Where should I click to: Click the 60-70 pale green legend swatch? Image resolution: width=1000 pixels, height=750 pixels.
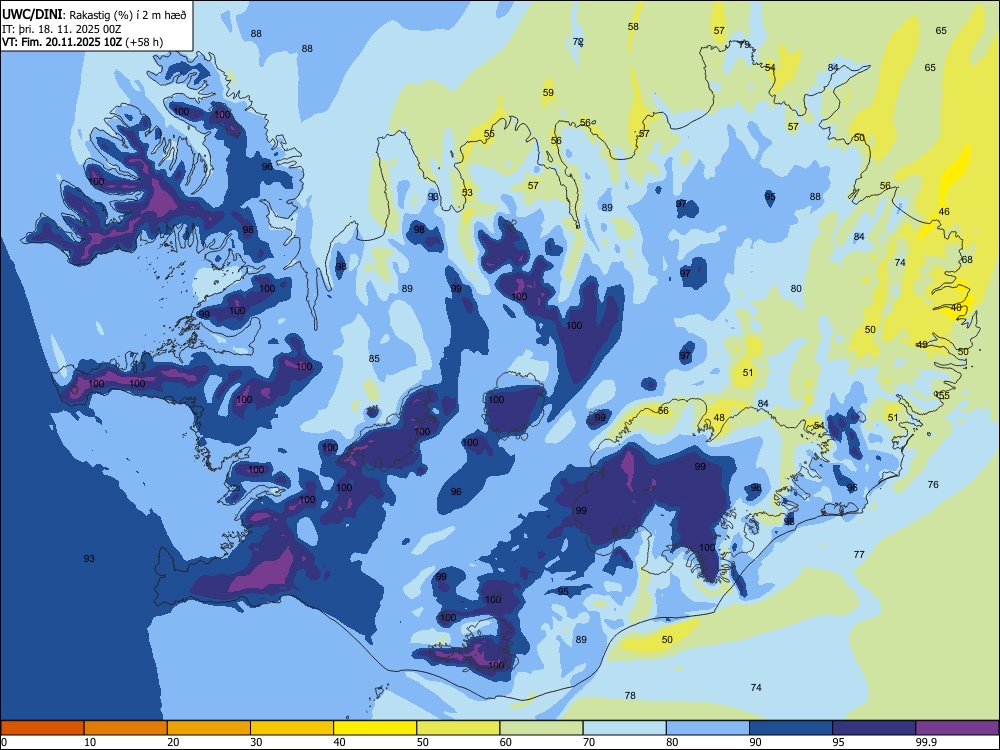541,728
